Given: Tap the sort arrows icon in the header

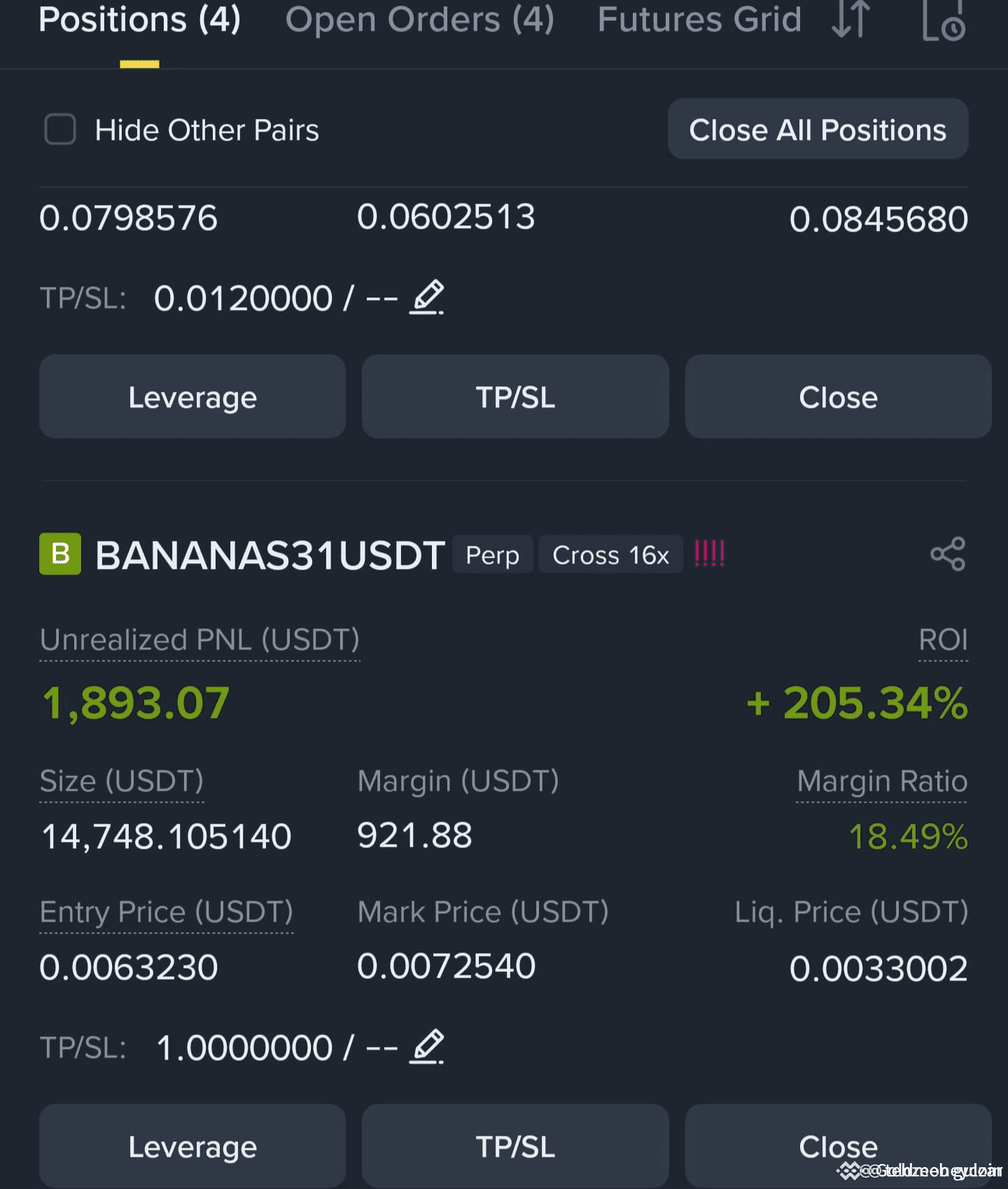Looking at the screenshot, I should (x=850, y=20).
